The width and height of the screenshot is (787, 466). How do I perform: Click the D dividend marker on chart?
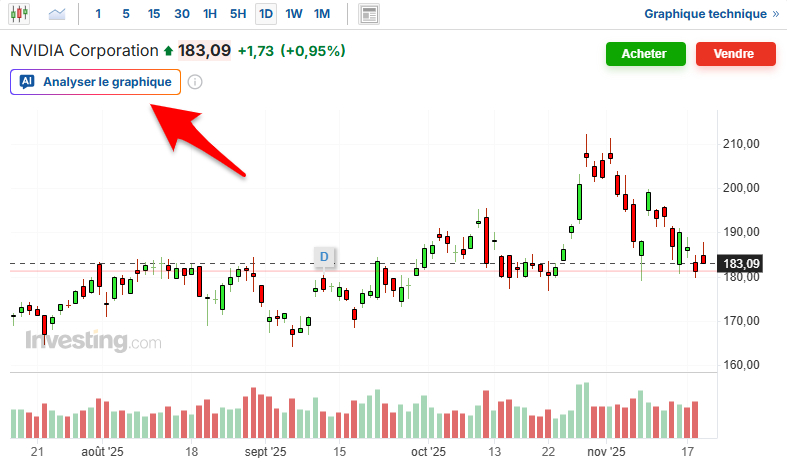coord(324,257)
